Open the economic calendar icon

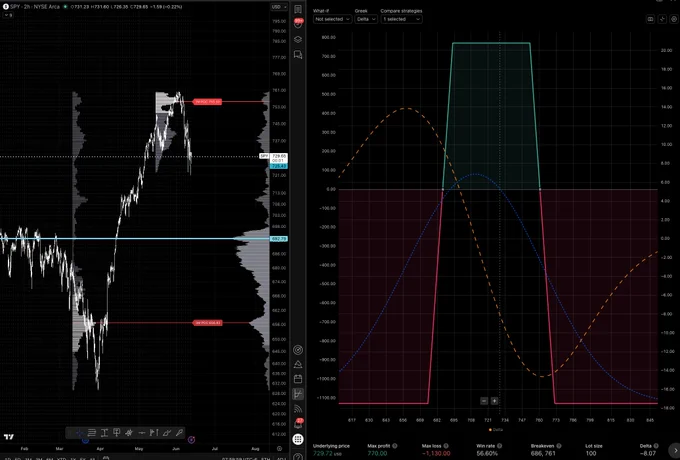tap(298, 379)
